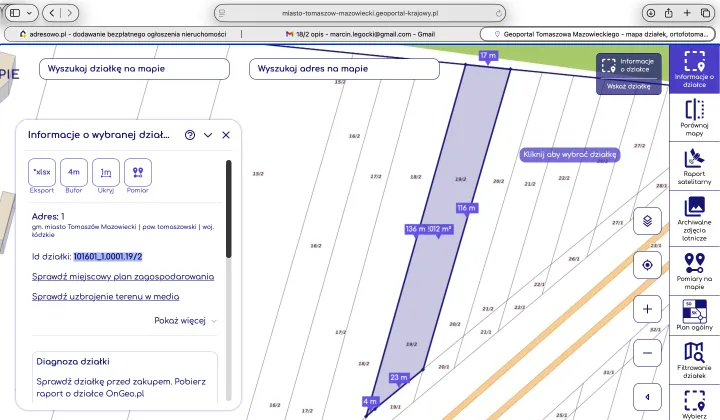Reload the page in Safari
The width and height of the screenshot is (720, 420).
click(499, 13)
